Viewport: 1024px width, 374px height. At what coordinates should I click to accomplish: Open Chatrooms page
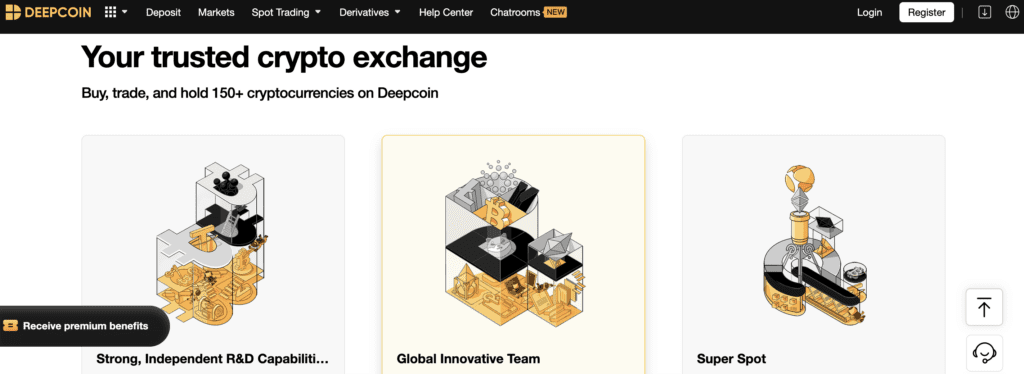[515, 12]
